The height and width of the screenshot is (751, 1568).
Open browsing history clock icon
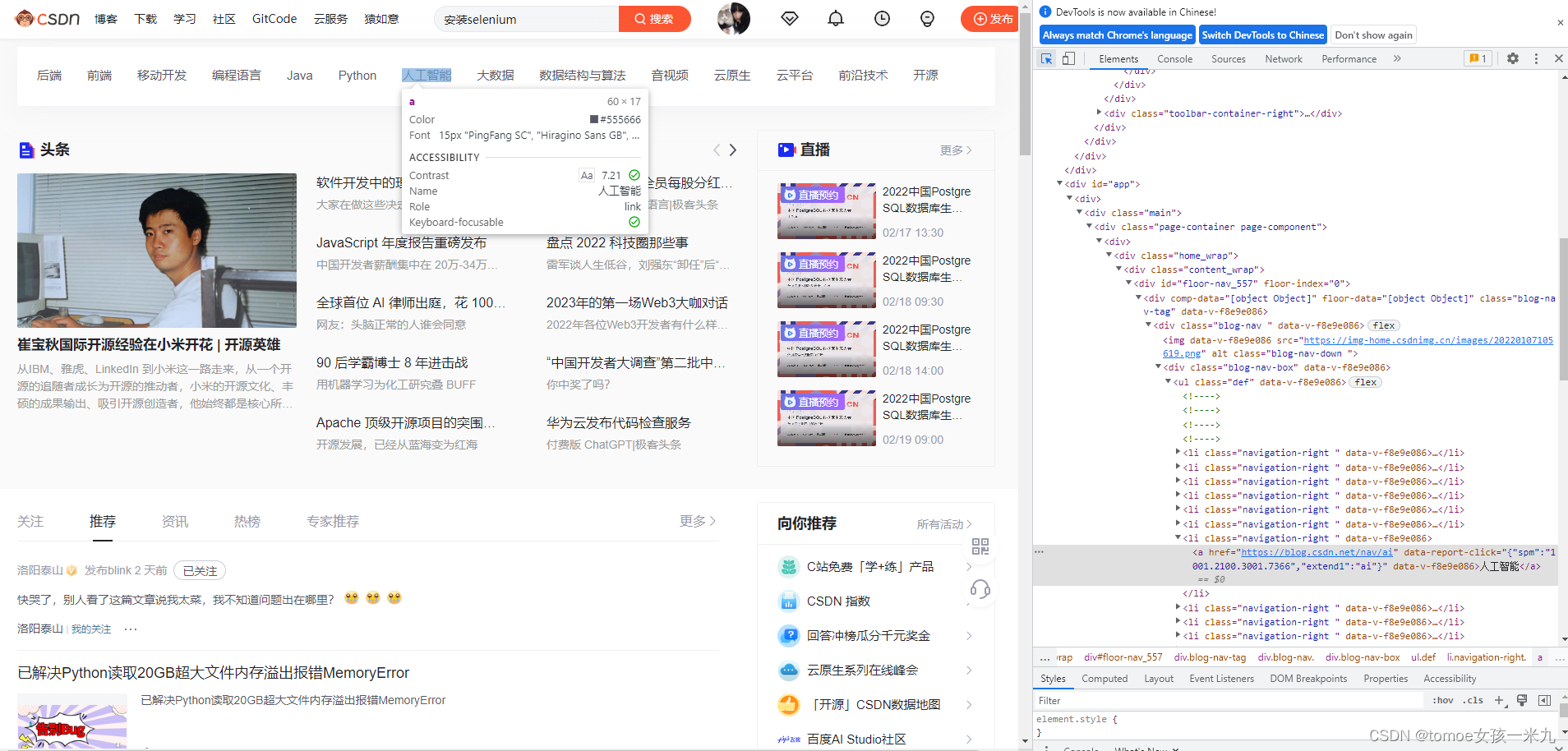pos(882,19)
